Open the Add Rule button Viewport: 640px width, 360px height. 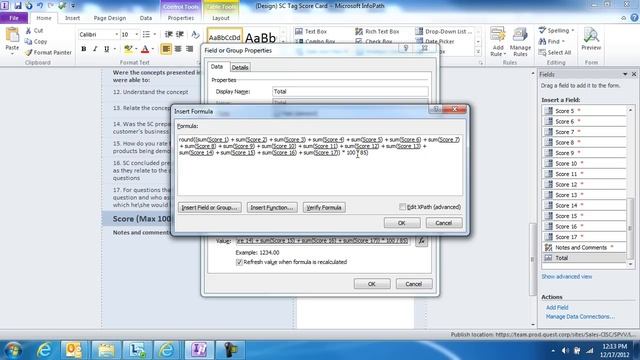click(498, 42)
